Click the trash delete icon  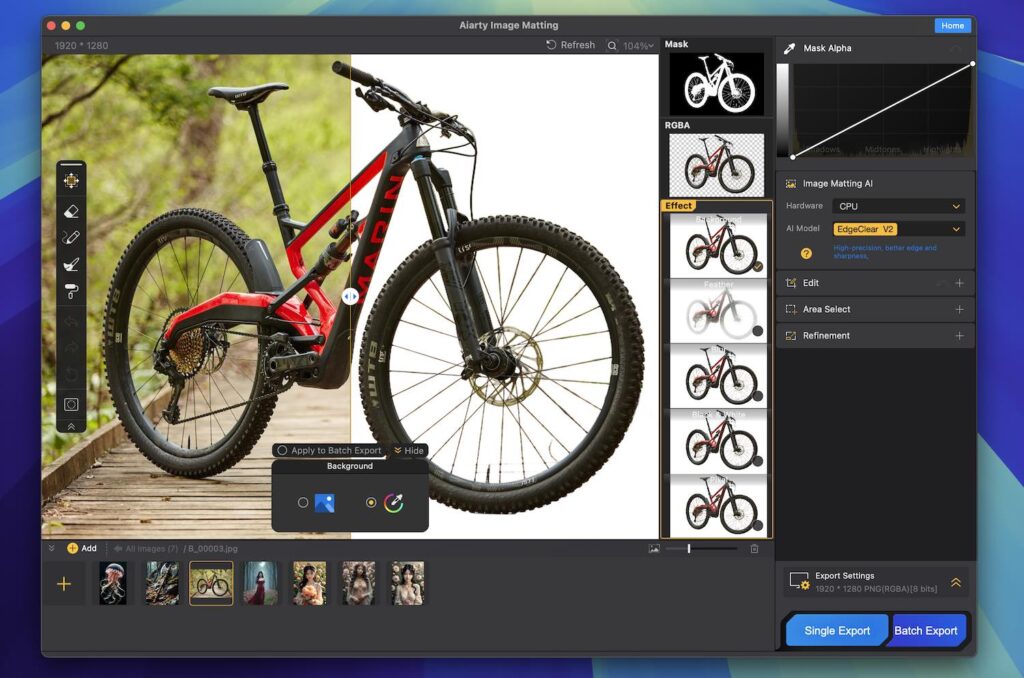754,549
